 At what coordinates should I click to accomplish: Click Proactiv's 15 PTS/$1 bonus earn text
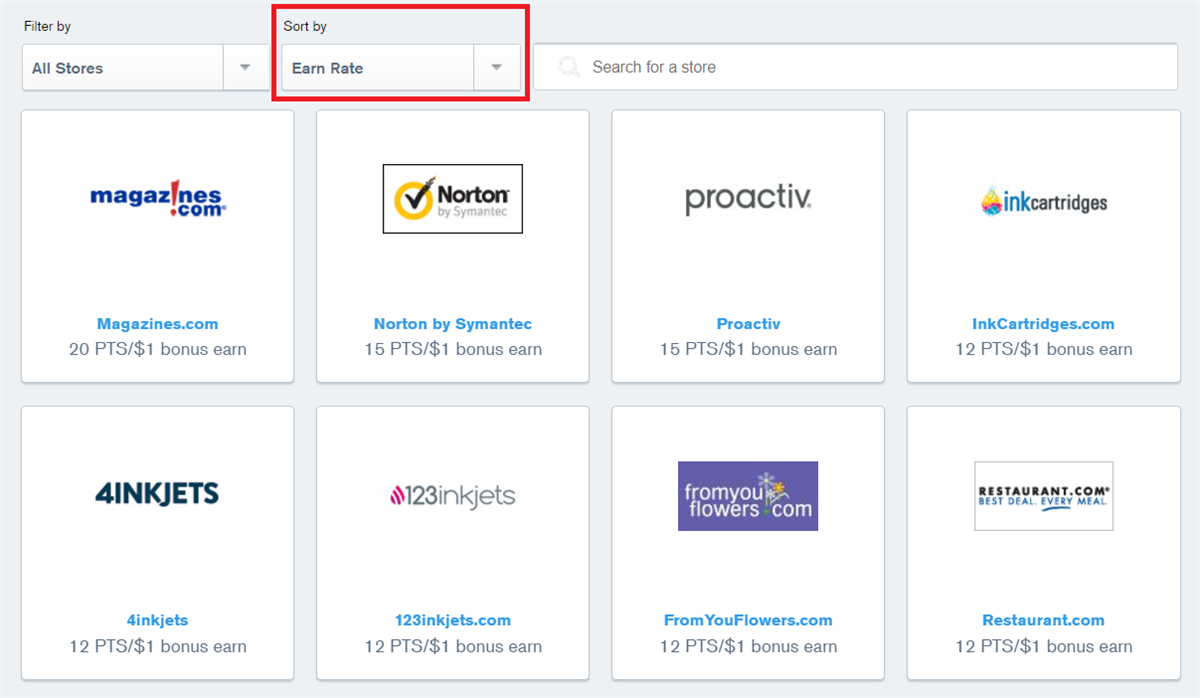point(748,349)
